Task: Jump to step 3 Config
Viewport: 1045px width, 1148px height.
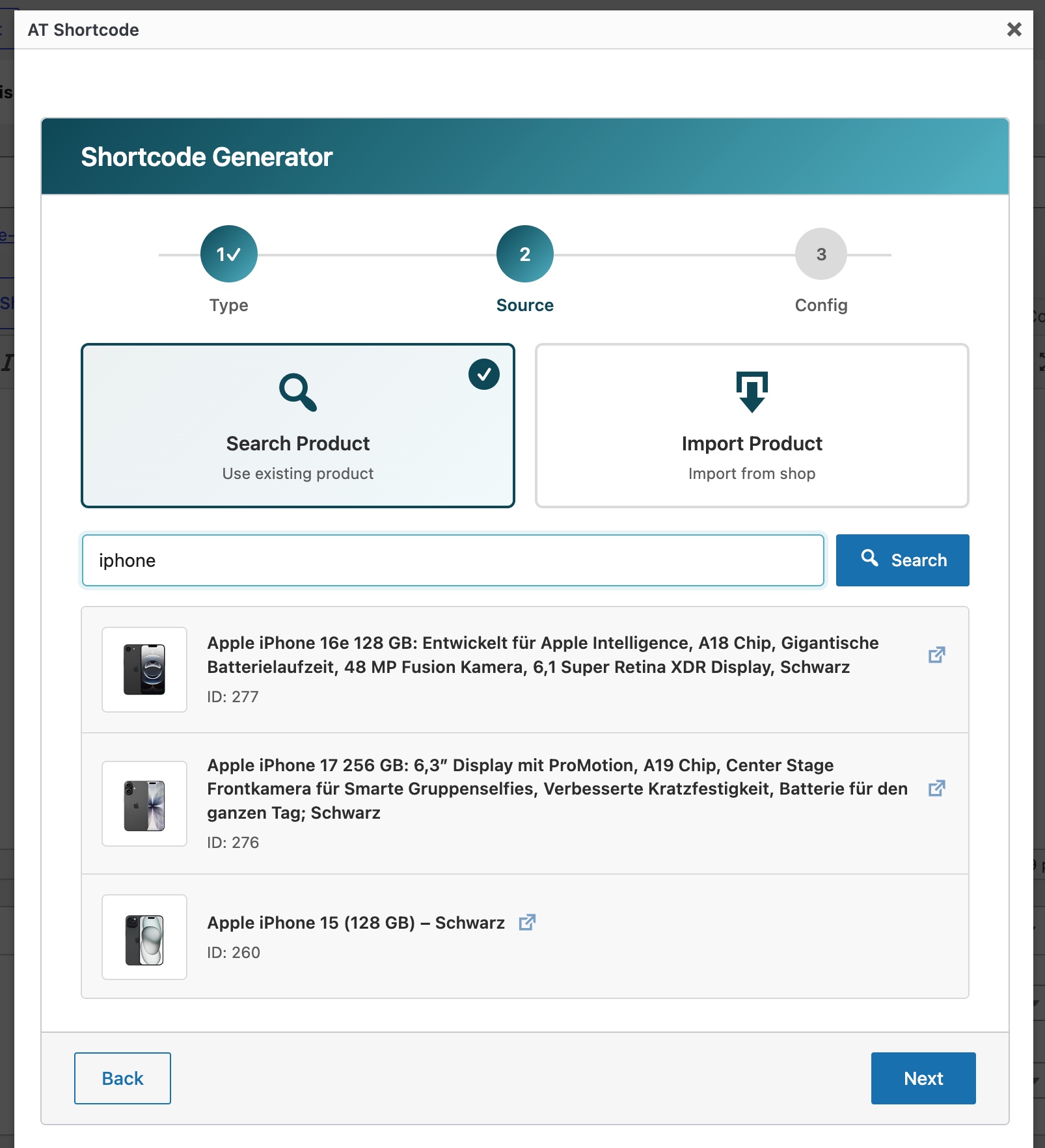Action: (821, 254)
